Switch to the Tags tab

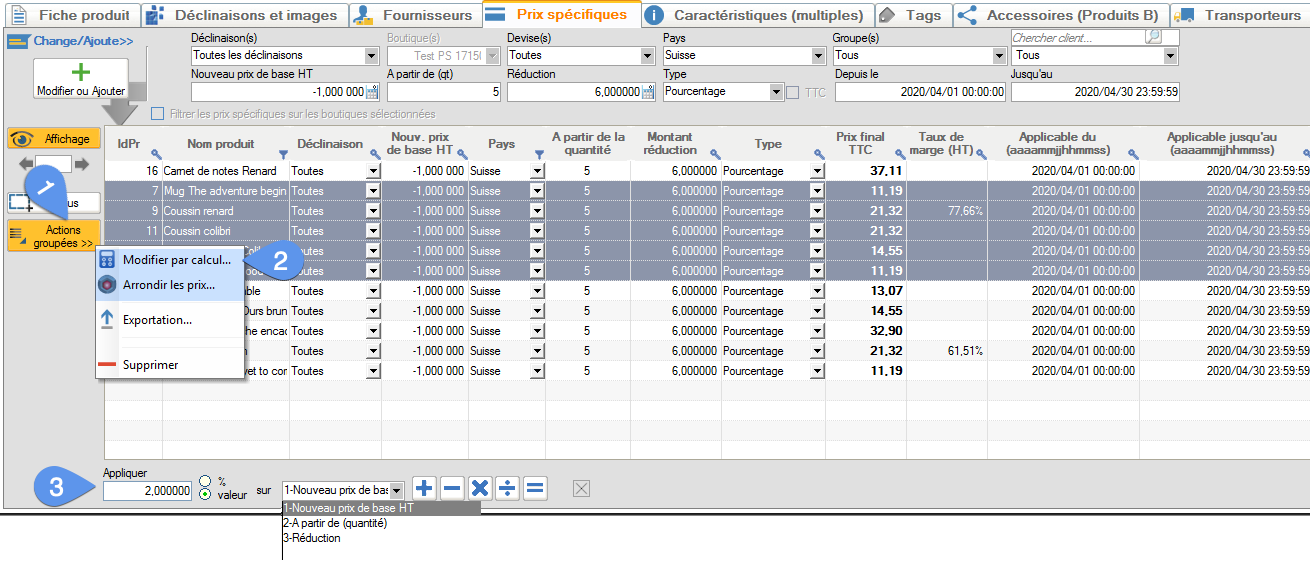pos(913,15)
